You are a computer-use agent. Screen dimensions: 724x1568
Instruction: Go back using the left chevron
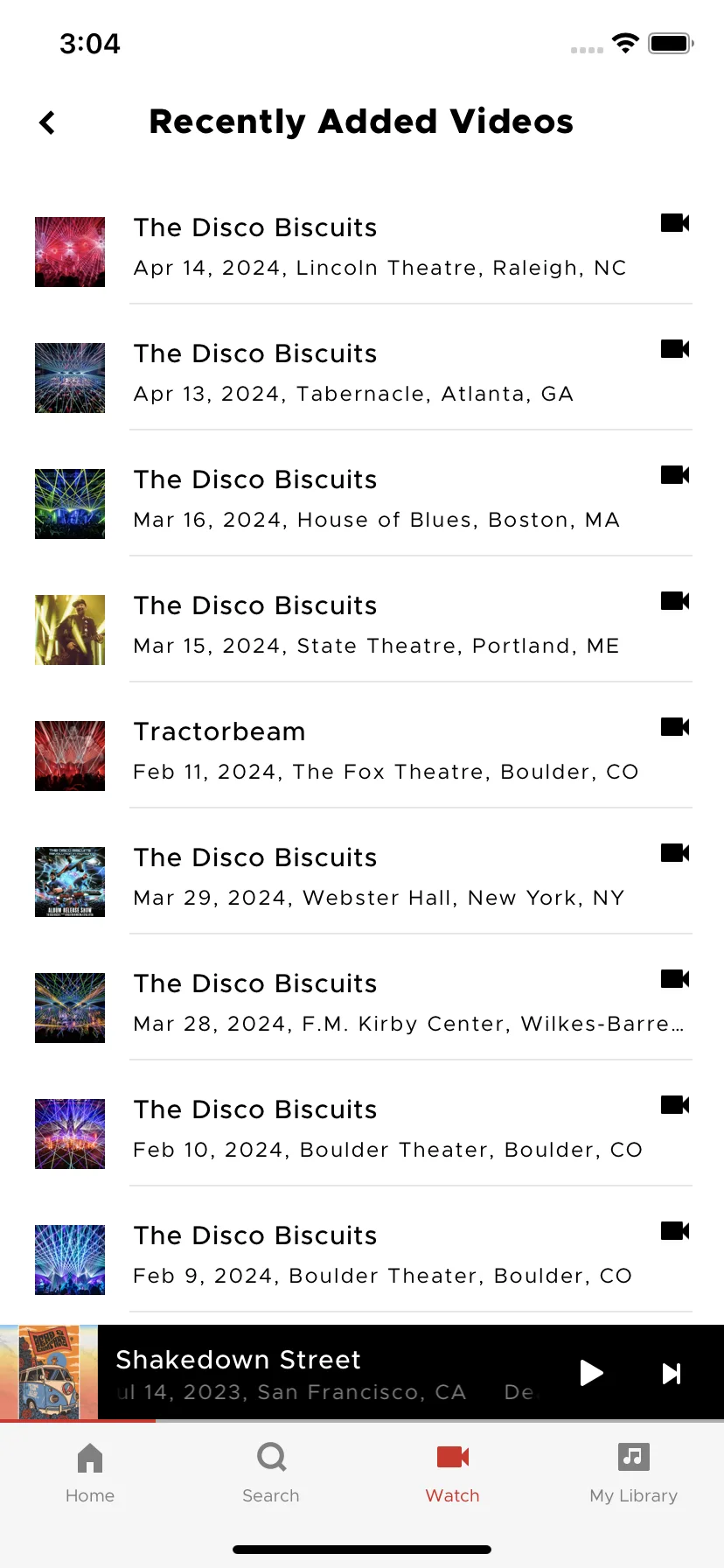click(x=47, y=122)
